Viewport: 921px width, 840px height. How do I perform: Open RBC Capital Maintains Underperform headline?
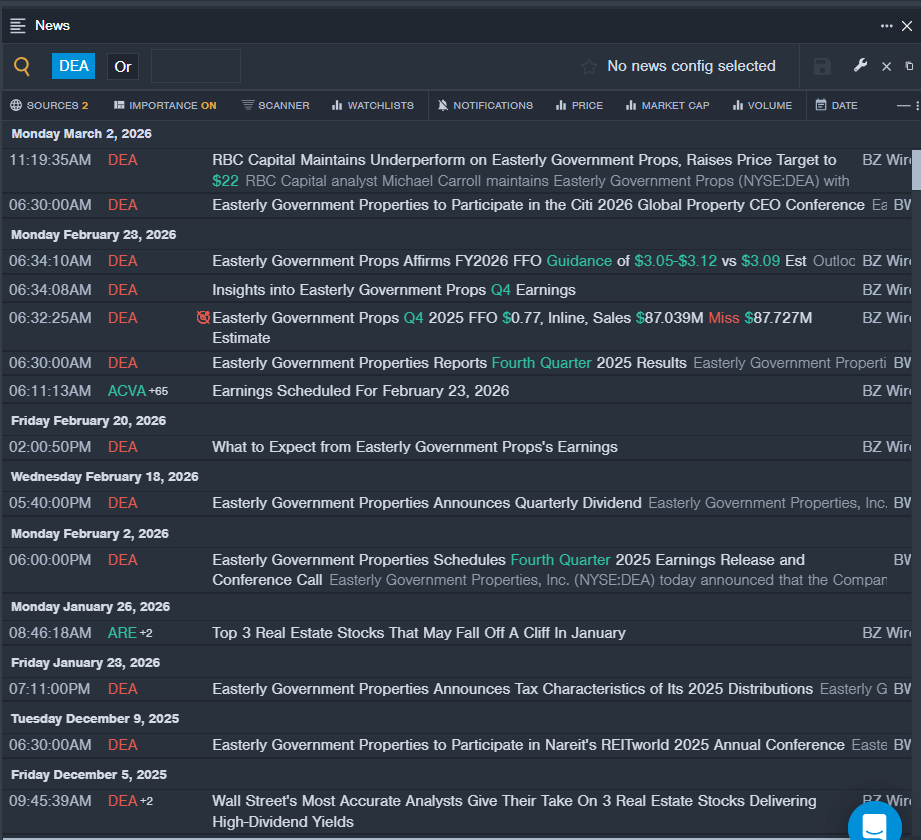[524, 160]
